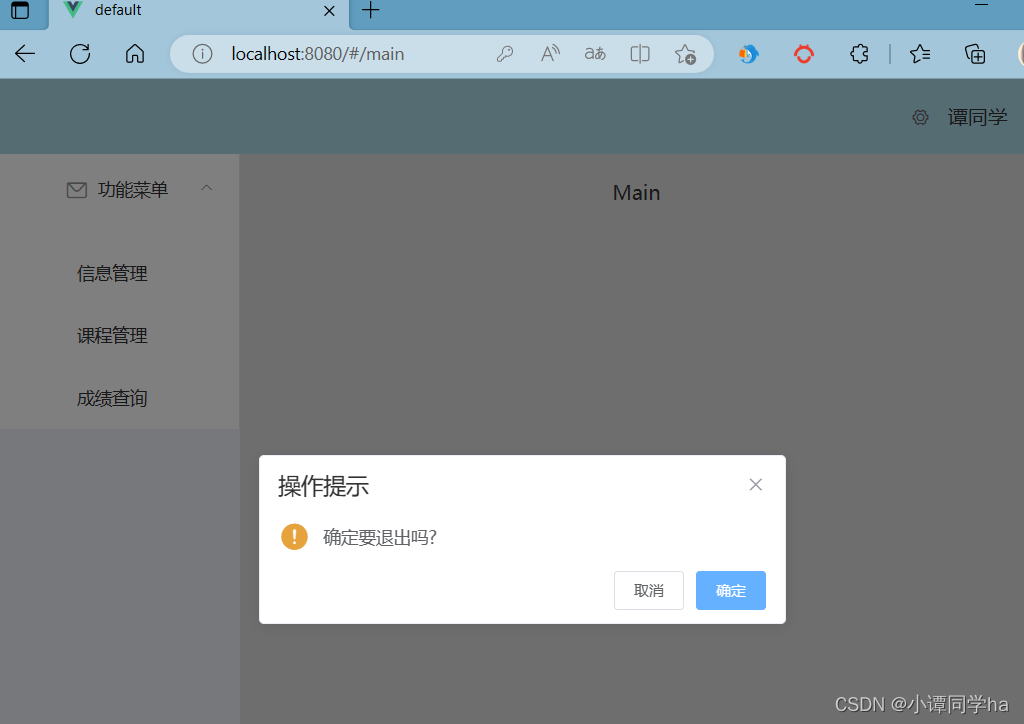The width and height of the screenshot is (1024, 724).
Task: Click the red circular extension icon
Action: tap(803, 54)
